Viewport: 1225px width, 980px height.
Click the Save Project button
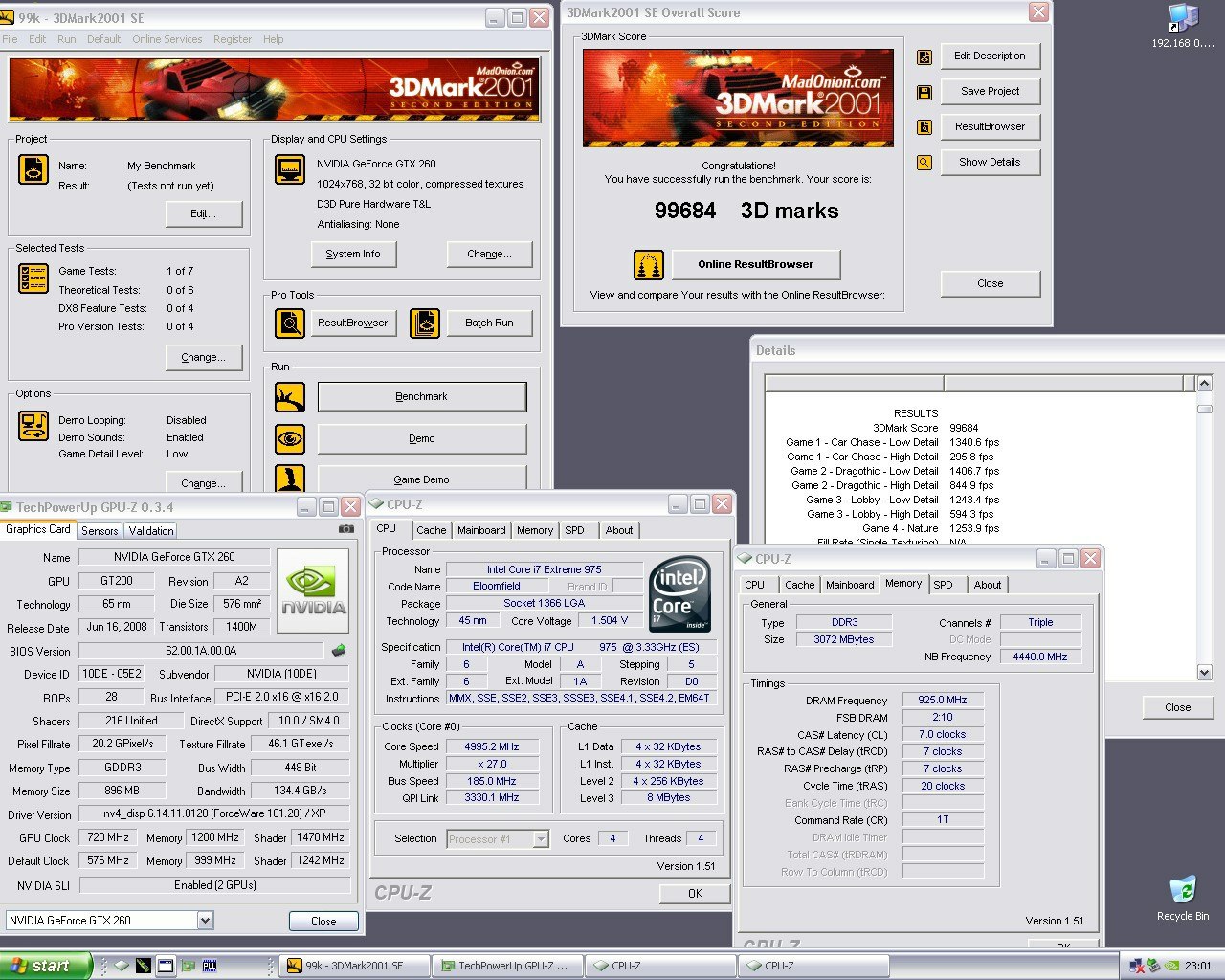pos(990,92)
